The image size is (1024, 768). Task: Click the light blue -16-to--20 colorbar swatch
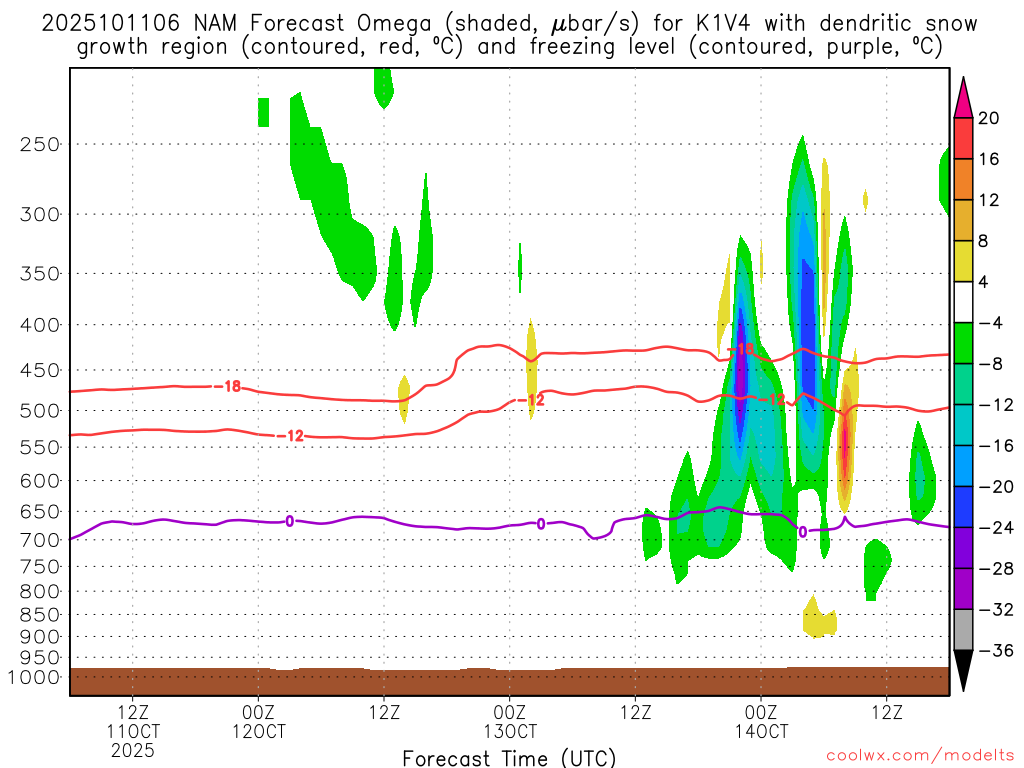pos(963,466)
